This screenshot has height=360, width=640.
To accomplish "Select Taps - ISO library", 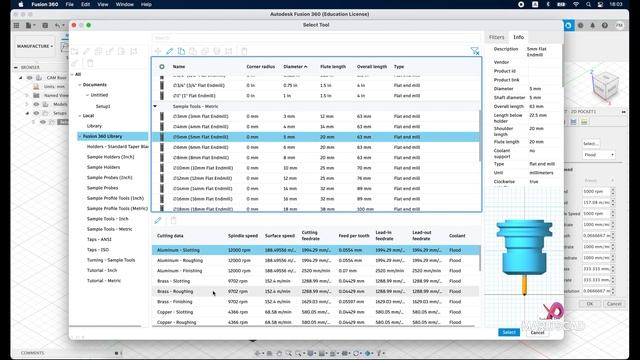I will click(x=98, y=249).
